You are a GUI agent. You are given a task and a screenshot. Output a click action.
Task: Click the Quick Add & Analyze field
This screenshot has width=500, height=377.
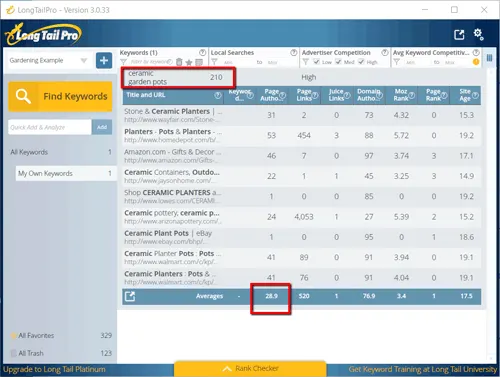[x=50, y=127]
